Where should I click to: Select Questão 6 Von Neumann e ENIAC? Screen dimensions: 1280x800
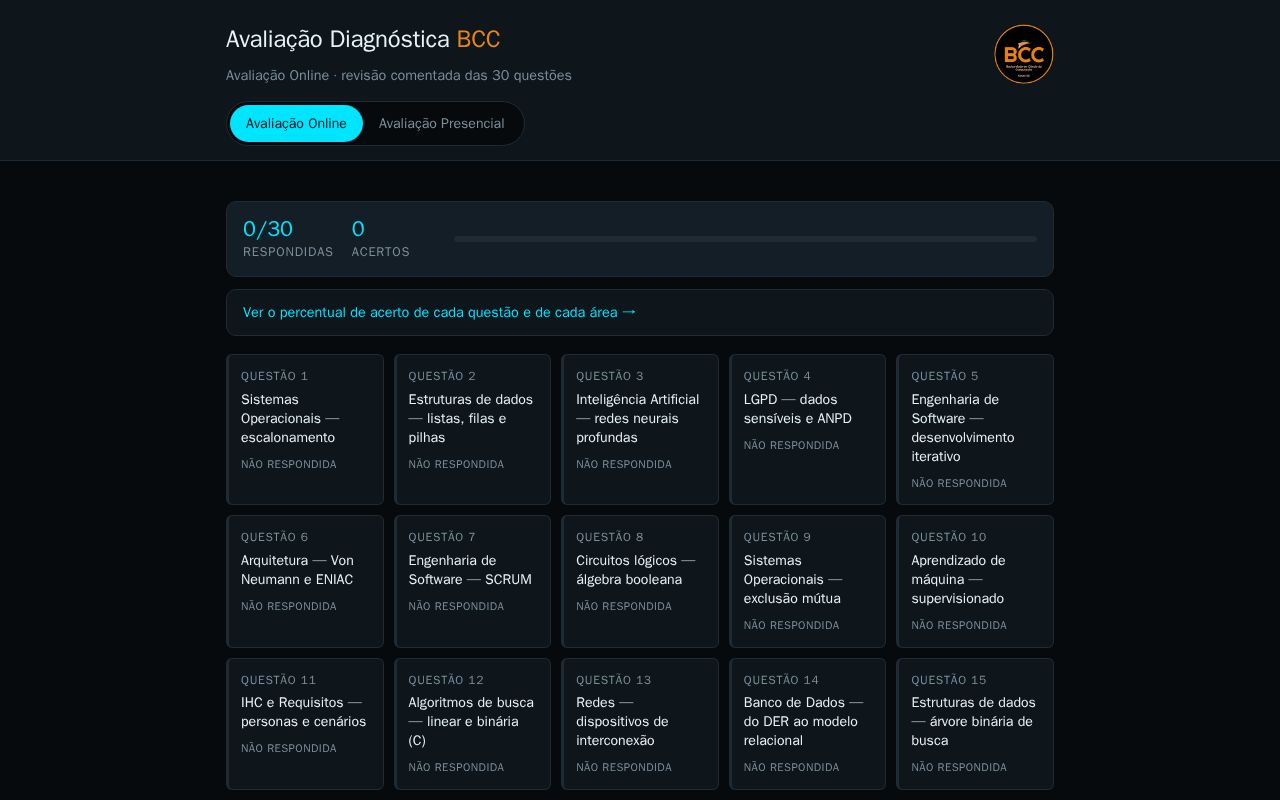coord(305,581)
